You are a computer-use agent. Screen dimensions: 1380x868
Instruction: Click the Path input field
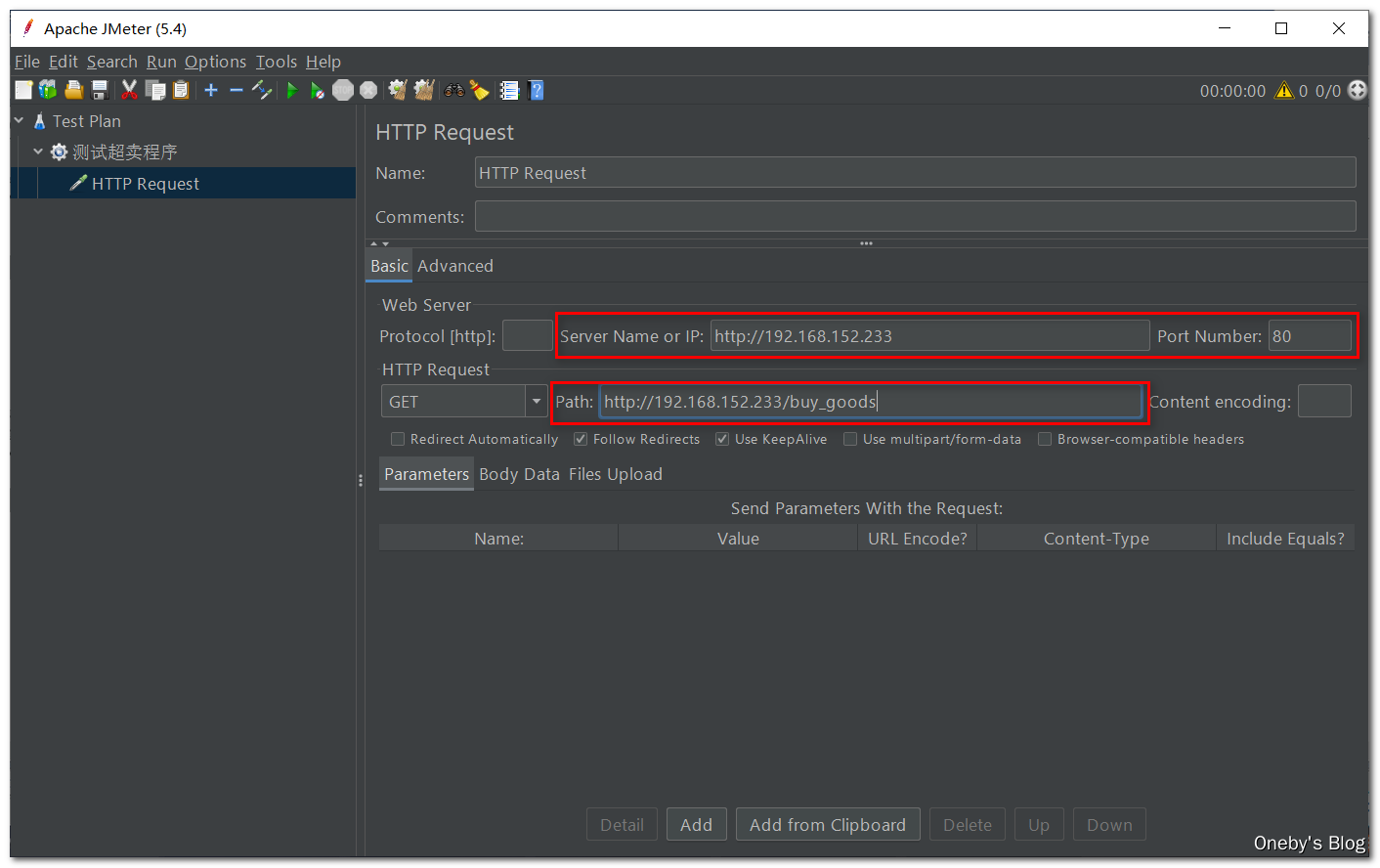(x=871, y=402)
